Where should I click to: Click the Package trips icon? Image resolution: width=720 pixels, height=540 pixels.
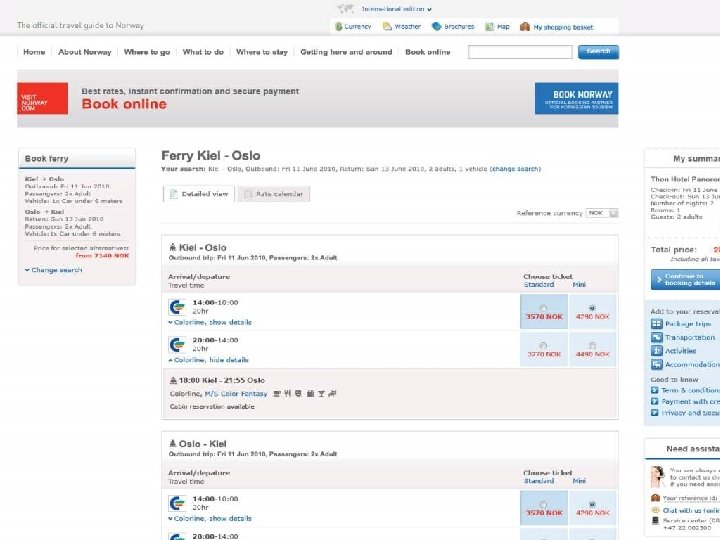pyautogui.click(x=657, y=324)
